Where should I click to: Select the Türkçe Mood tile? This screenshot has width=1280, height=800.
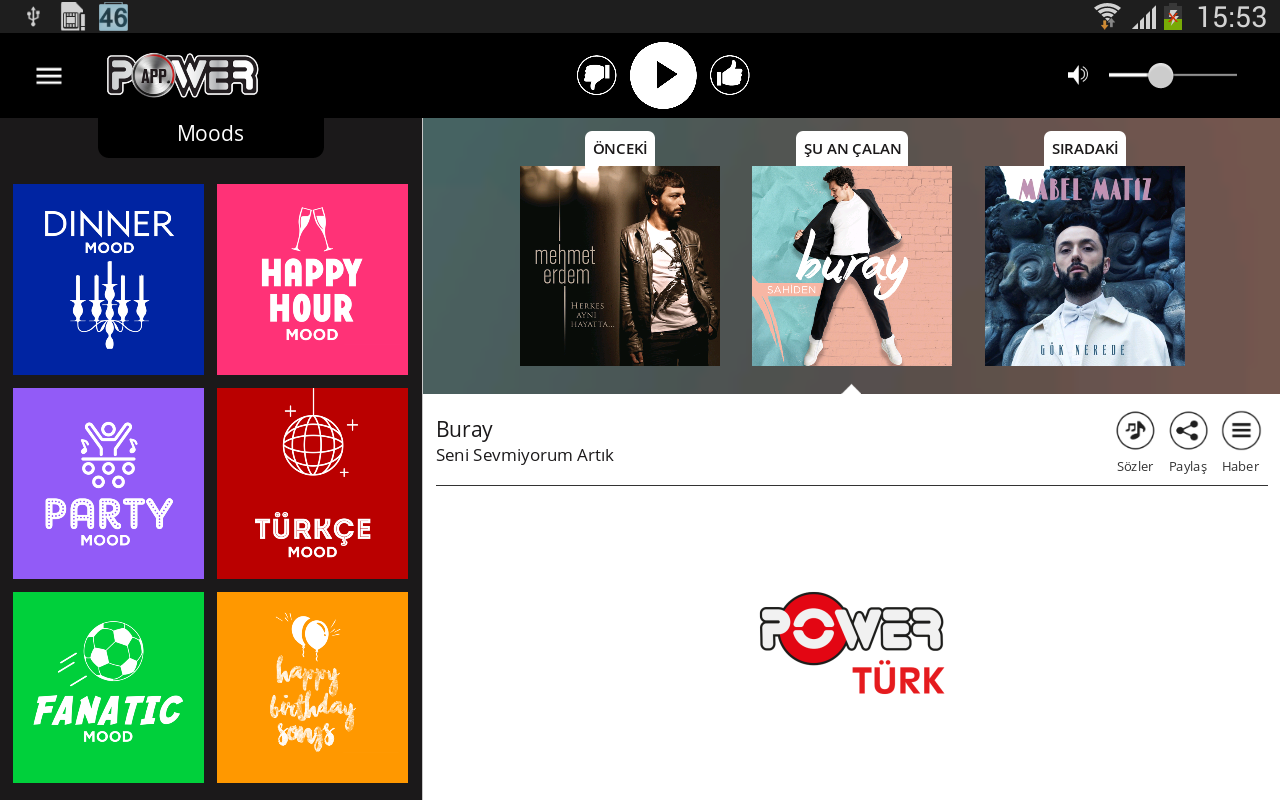[312, 483]
